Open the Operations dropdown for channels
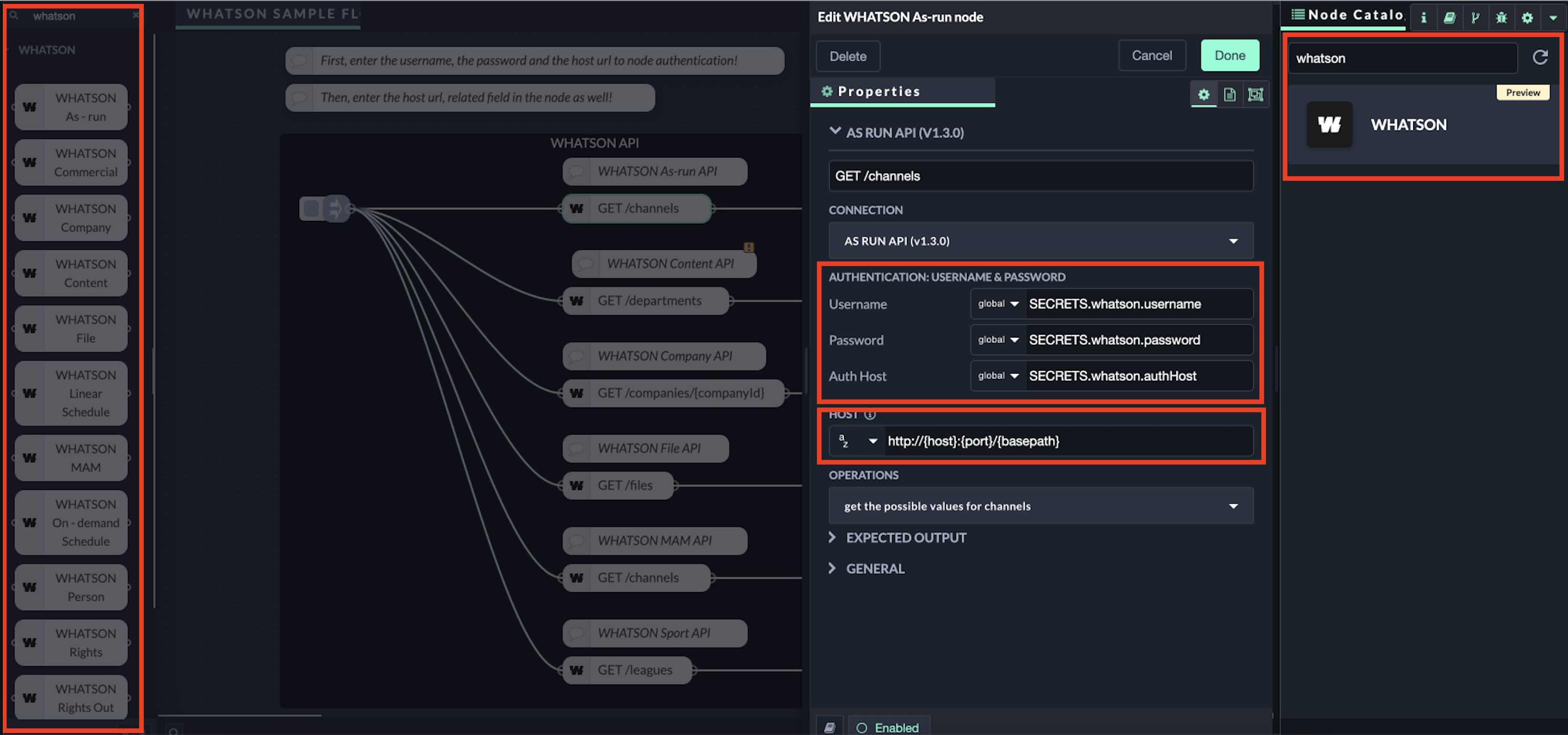This screenshot has height=735, width=1568. click(1040, 506)
